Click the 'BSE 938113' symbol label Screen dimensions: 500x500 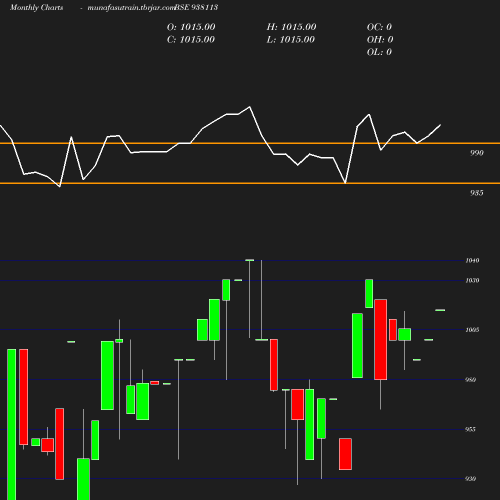[x=196, y=7]
